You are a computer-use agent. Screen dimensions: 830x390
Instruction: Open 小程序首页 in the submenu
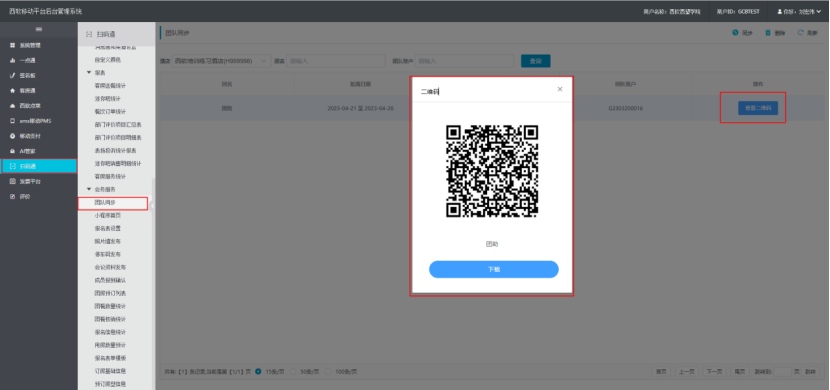(x=107, y=215)
